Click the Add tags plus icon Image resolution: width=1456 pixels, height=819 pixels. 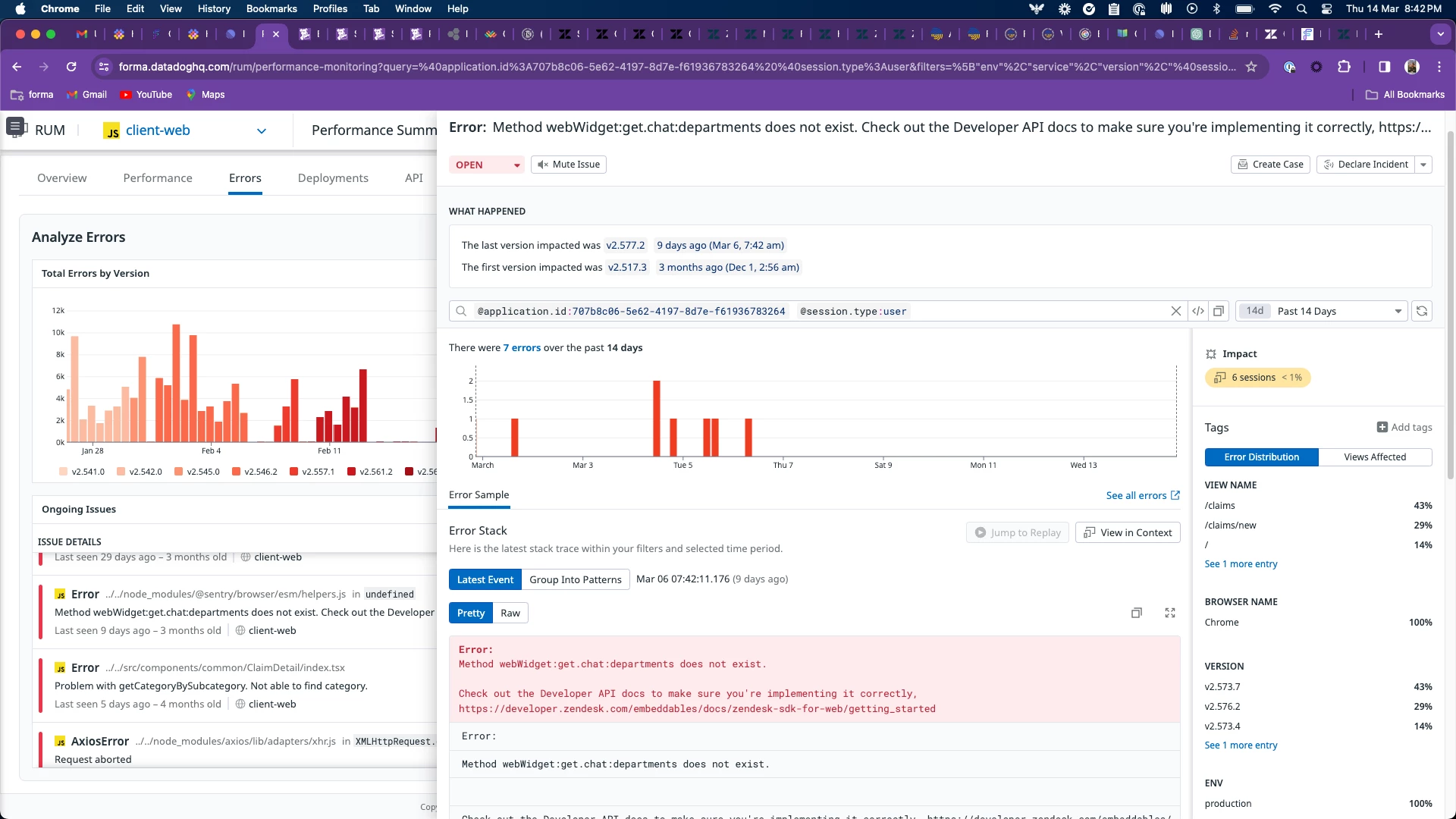pos(1382,427)
